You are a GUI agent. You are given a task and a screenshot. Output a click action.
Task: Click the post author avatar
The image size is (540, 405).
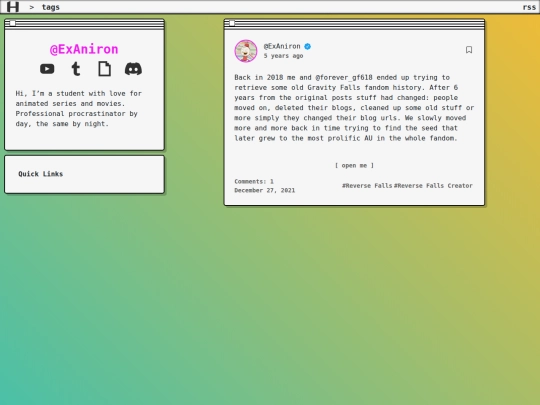(x=246, y=51)
